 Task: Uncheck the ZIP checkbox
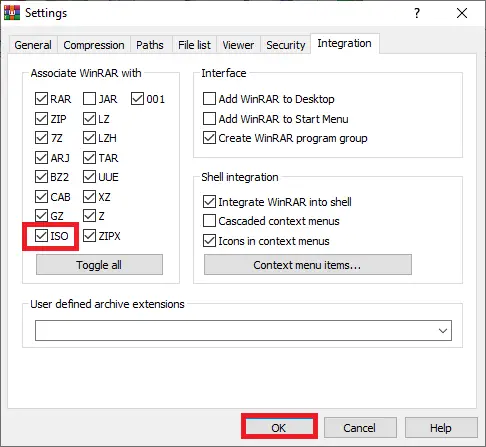coord(41,118)
